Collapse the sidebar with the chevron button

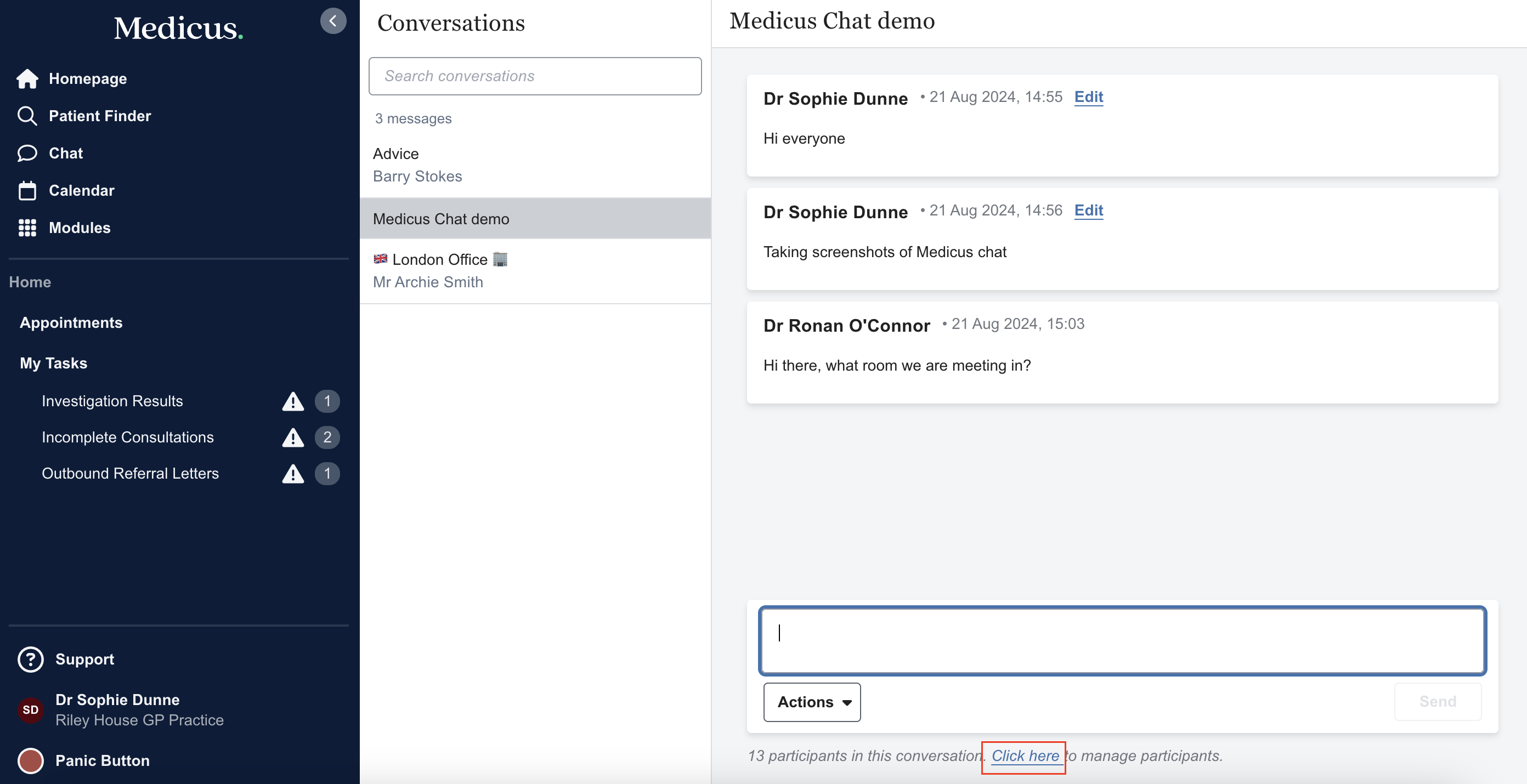point(333,21)
